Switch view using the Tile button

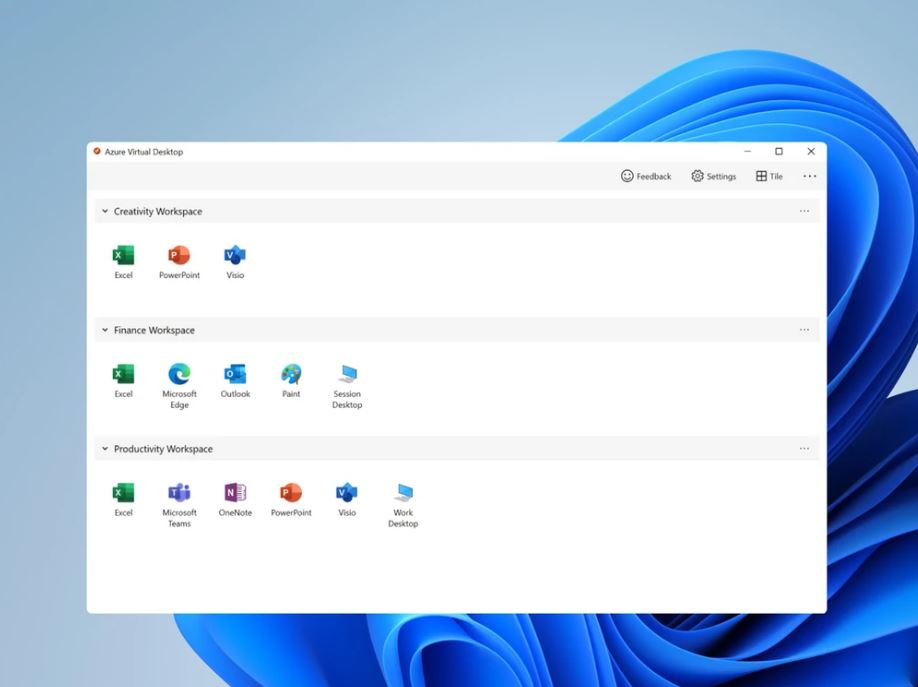click(769, 176)
